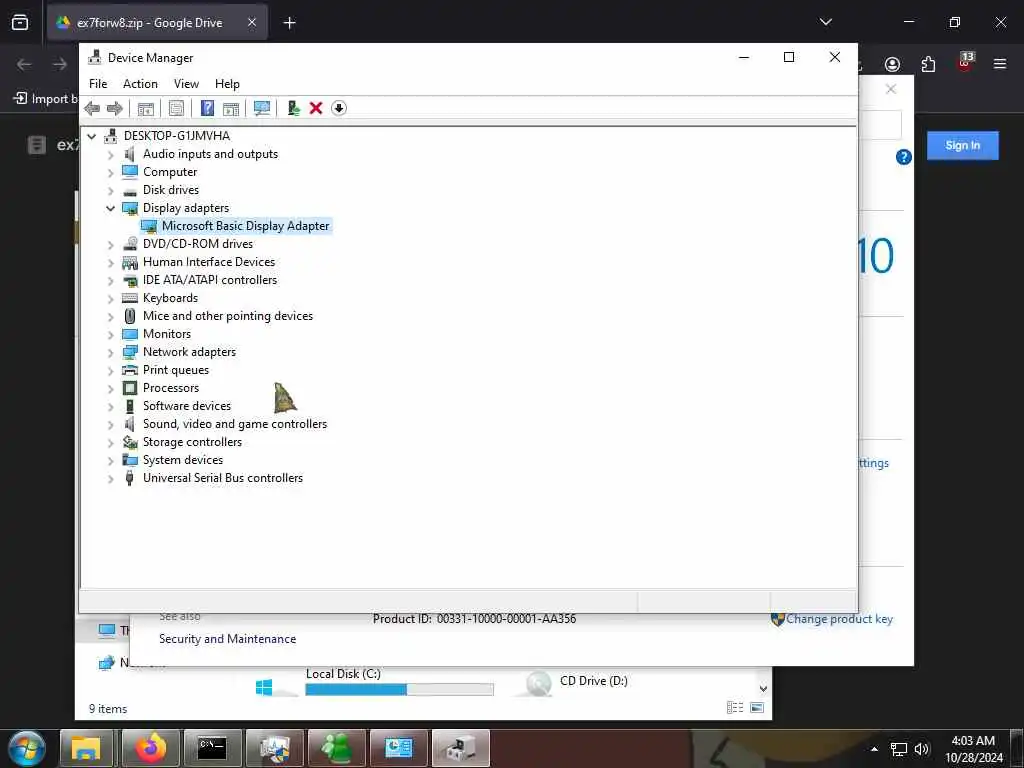Click the Processors chip icon
The height and width of the screenshot is (768, 1024).
point(130,388)
